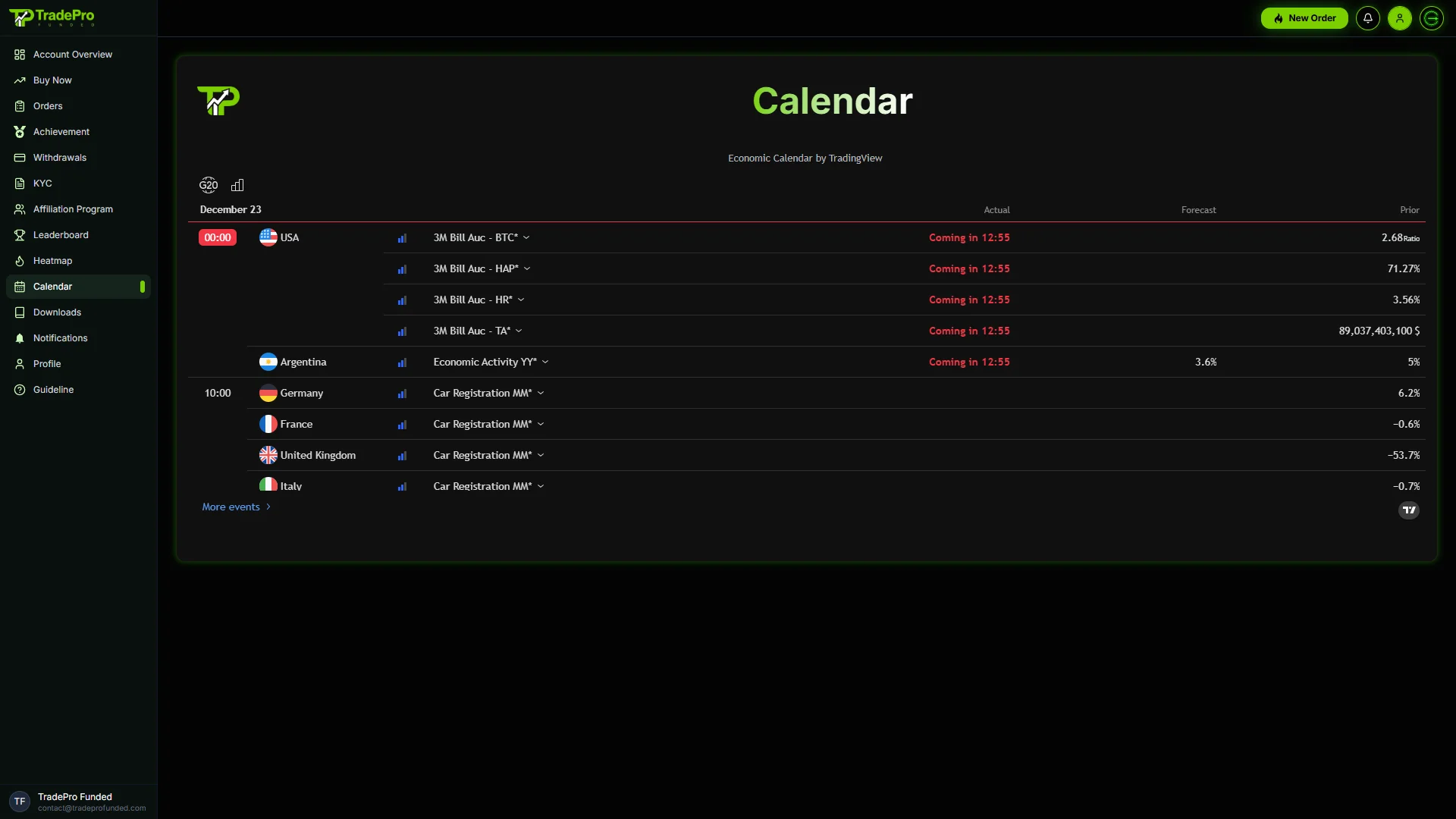The width and height of the screenshot is (1456, 819).
Task: Click the Germany flag icon
Action: click(x=268, y=393)
